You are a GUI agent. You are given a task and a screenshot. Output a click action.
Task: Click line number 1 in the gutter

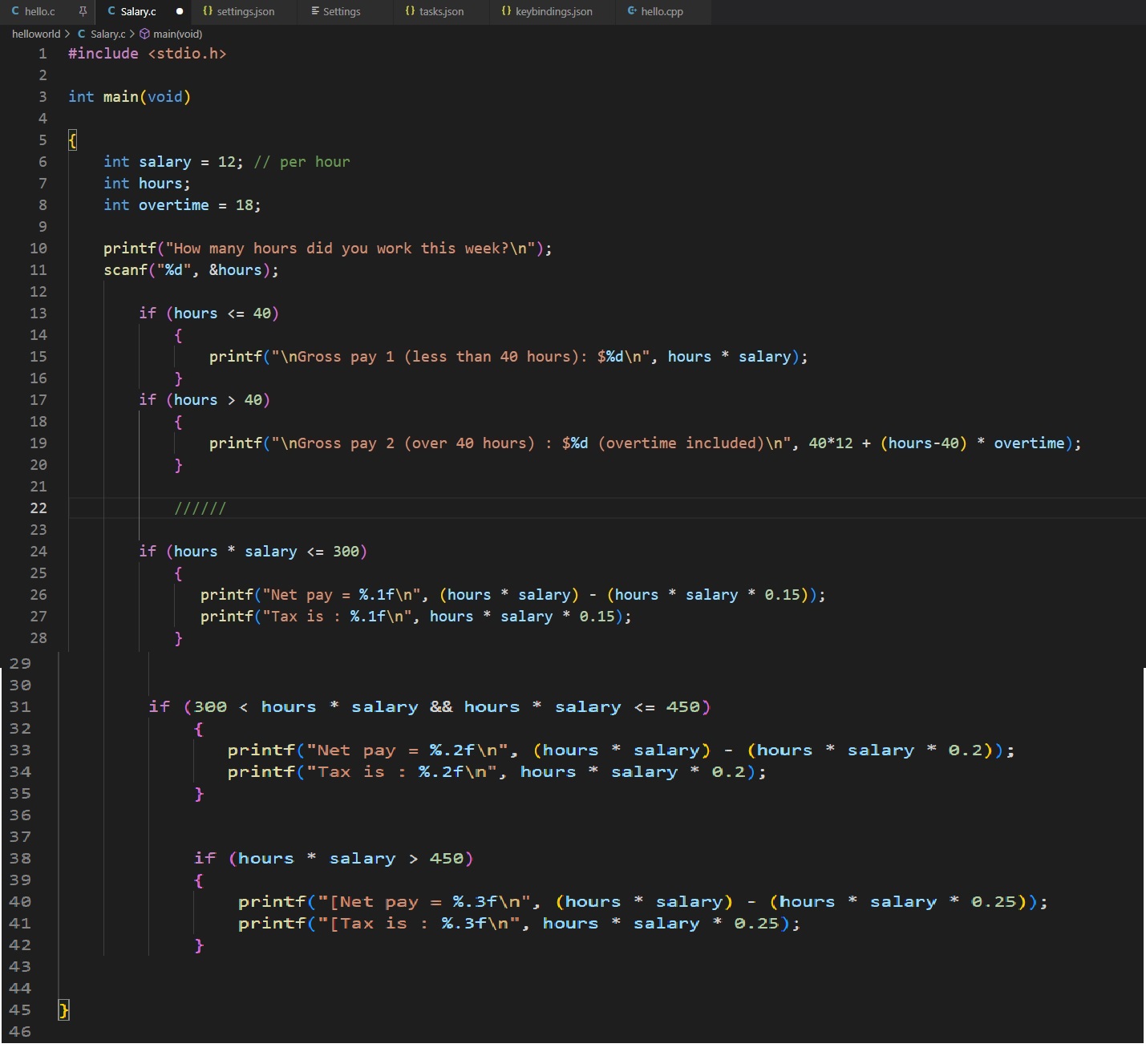tap(43, 54)
